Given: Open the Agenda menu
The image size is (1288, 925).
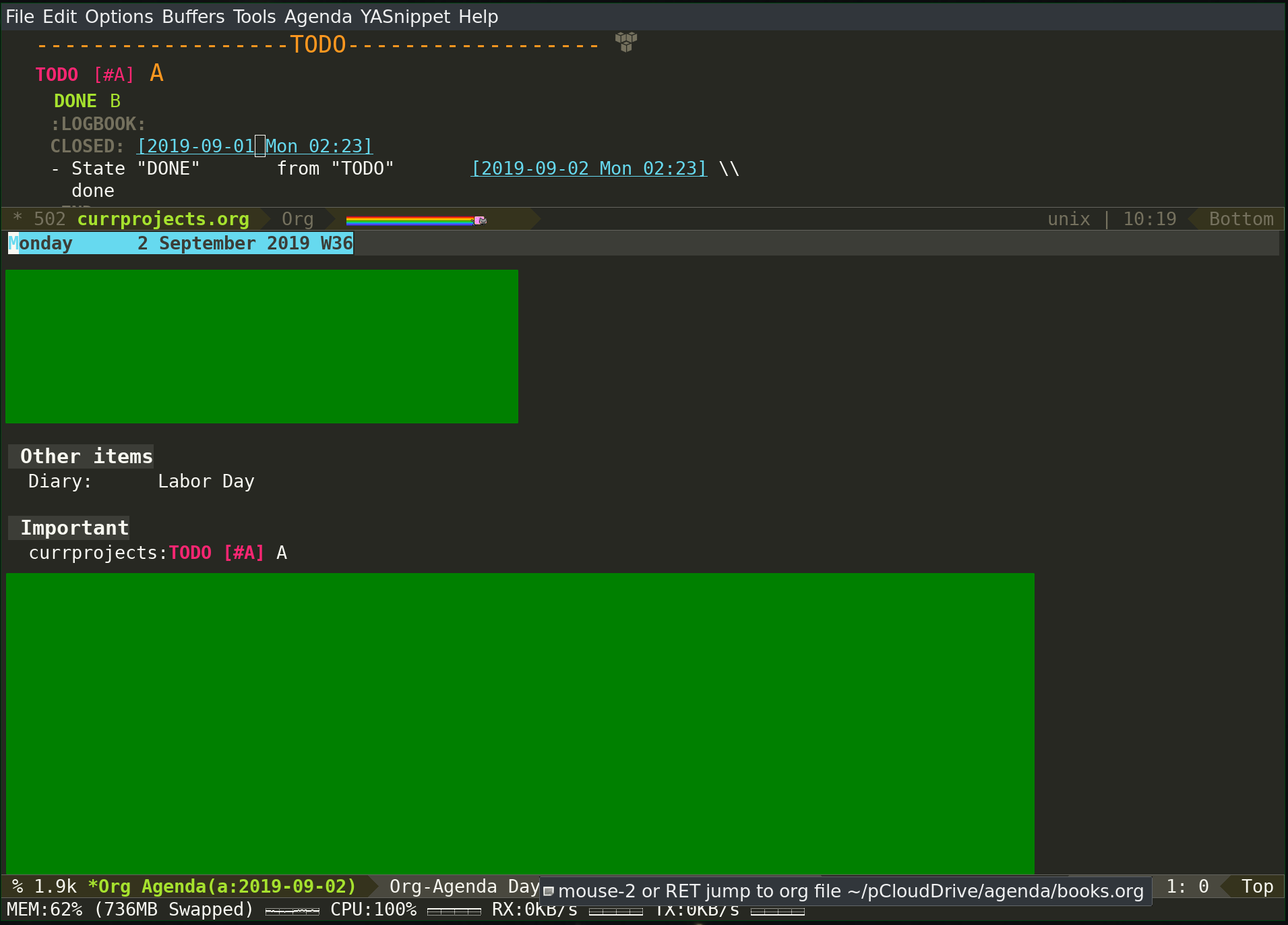Looking at the screenshot, I should (x=317, y=16).
